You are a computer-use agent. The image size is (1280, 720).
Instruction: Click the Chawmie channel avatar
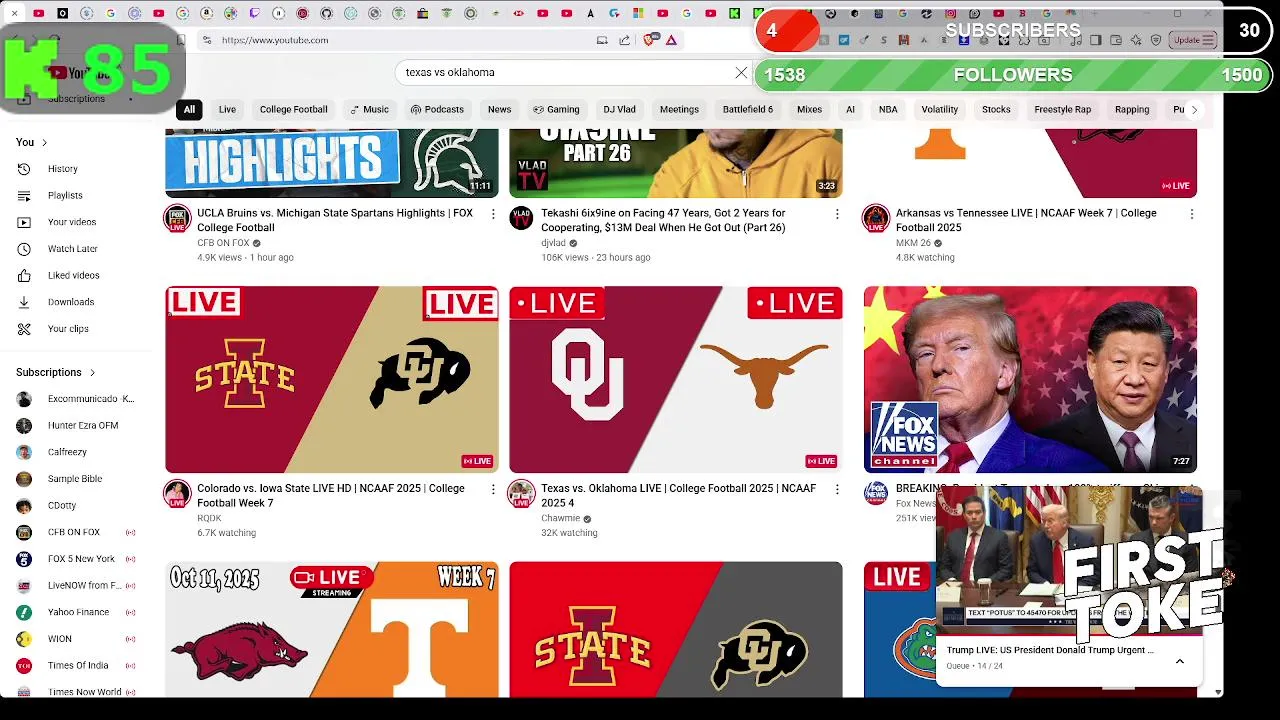[521, 493]
